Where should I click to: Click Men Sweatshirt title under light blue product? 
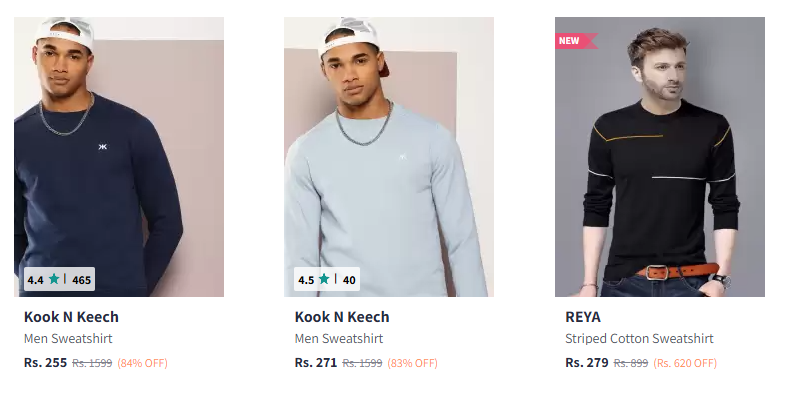pos(339,339)
